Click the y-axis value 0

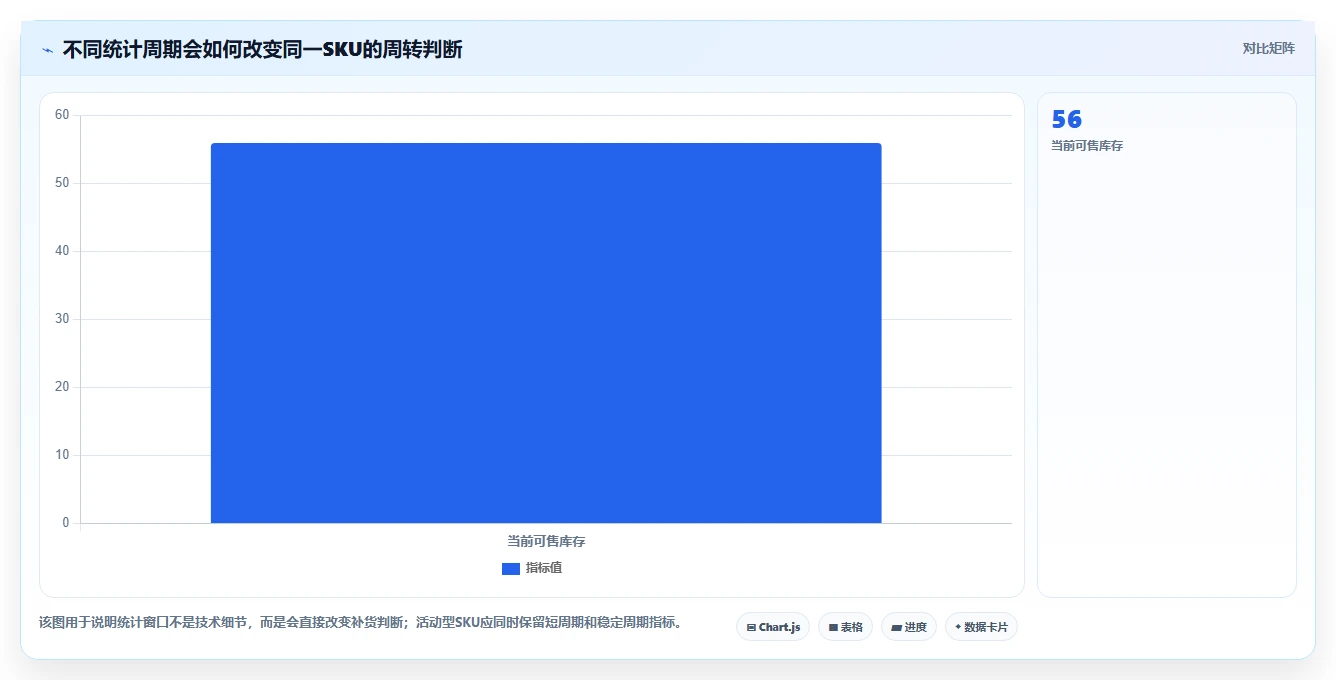(x=66, y=523)
